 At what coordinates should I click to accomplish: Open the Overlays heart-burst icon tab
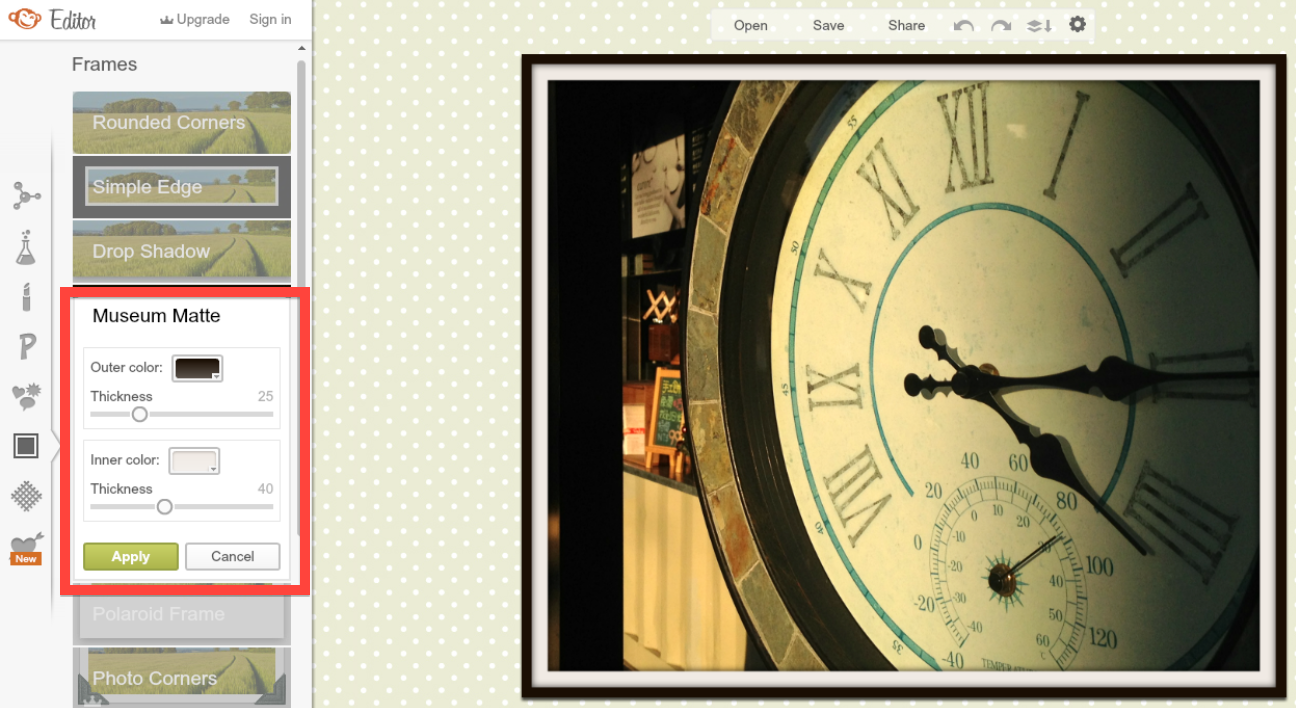[26, 396]
